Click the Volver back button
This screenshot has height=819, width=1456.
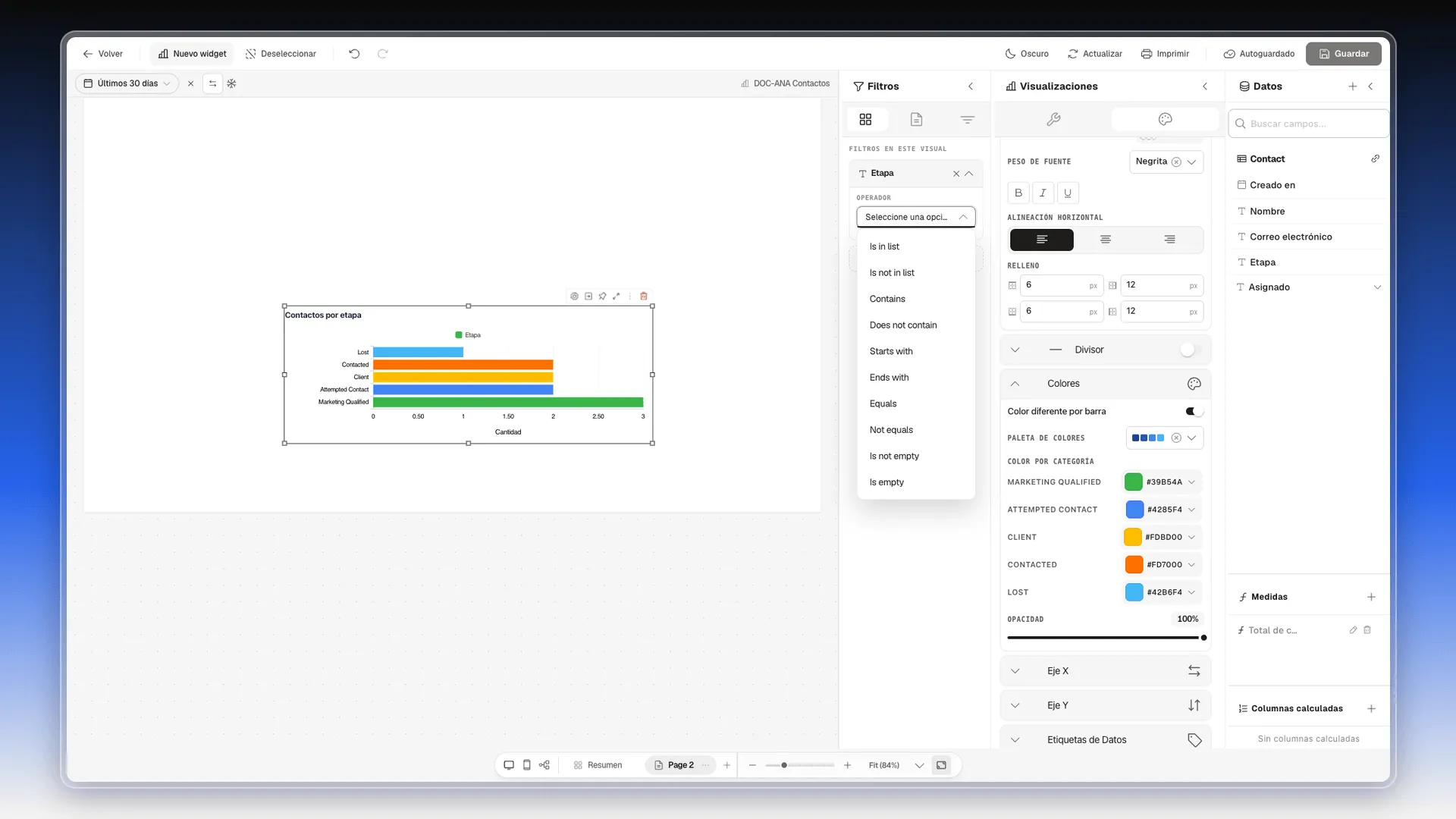(102, 54)
